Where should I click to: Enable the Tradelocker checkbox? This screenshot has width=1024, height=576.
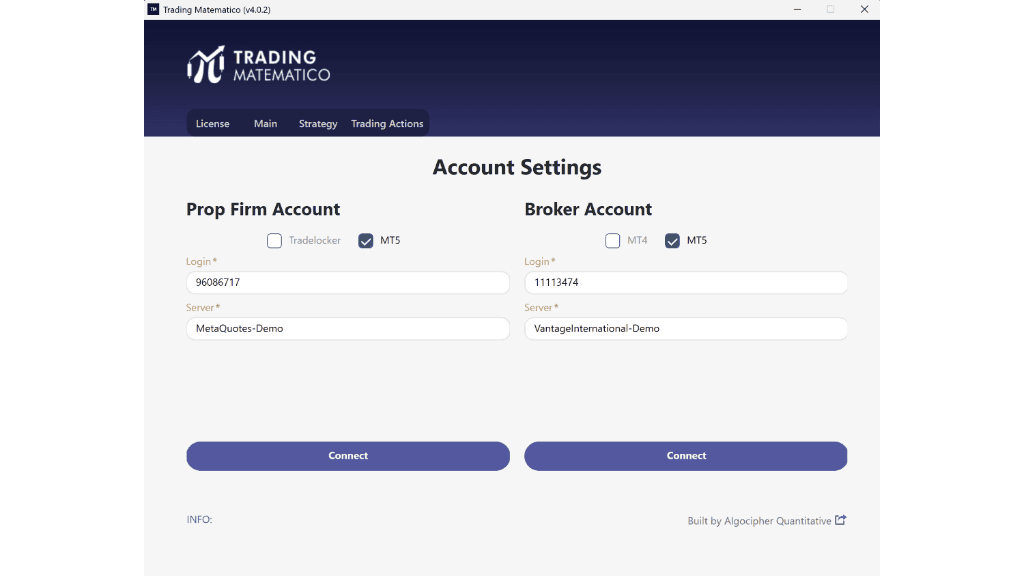pyautogui.click(x=274, y=240)
